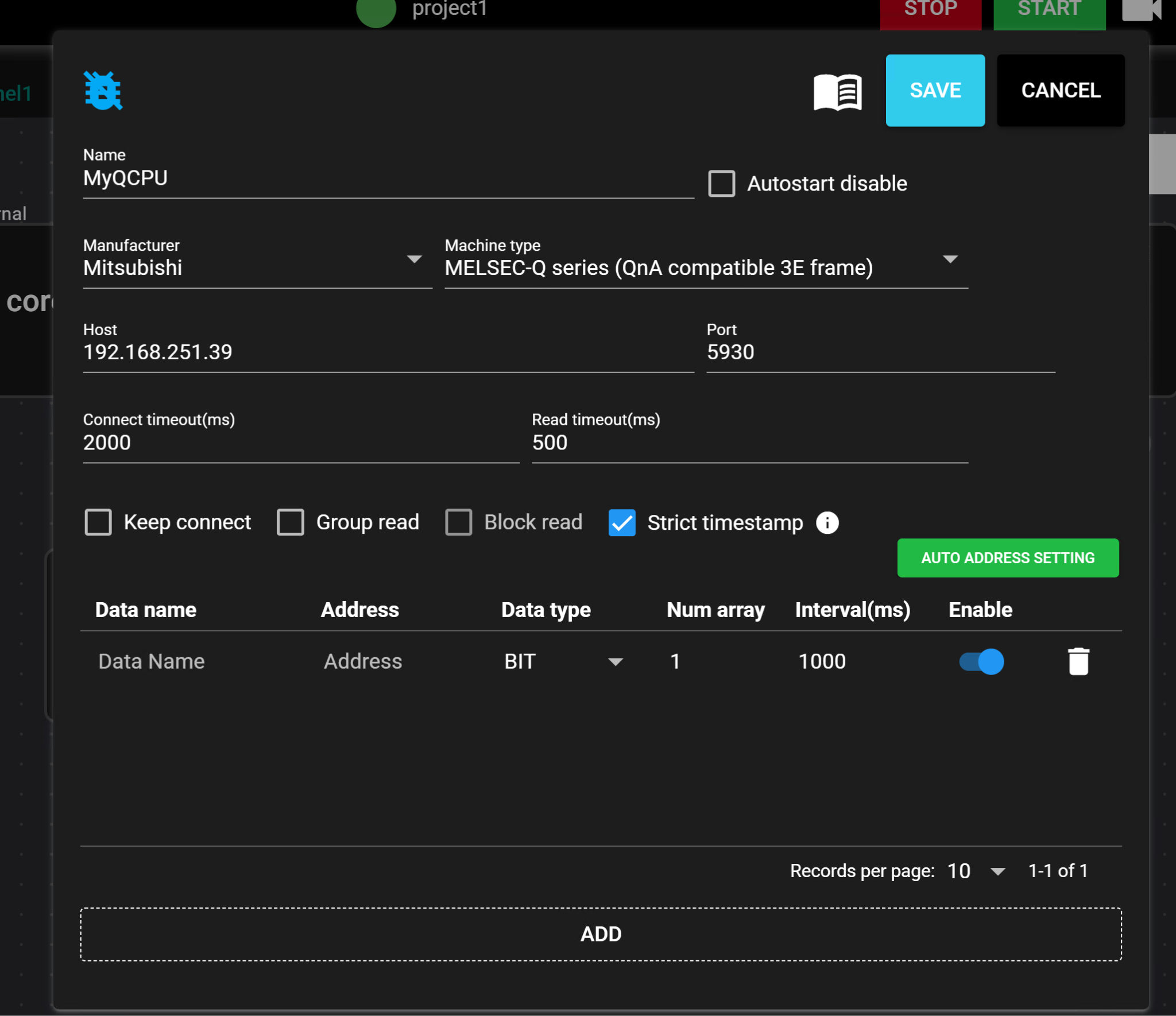Click the camera icon in top bar
Viewport: 1176px width, 1016px height.
1141,9
